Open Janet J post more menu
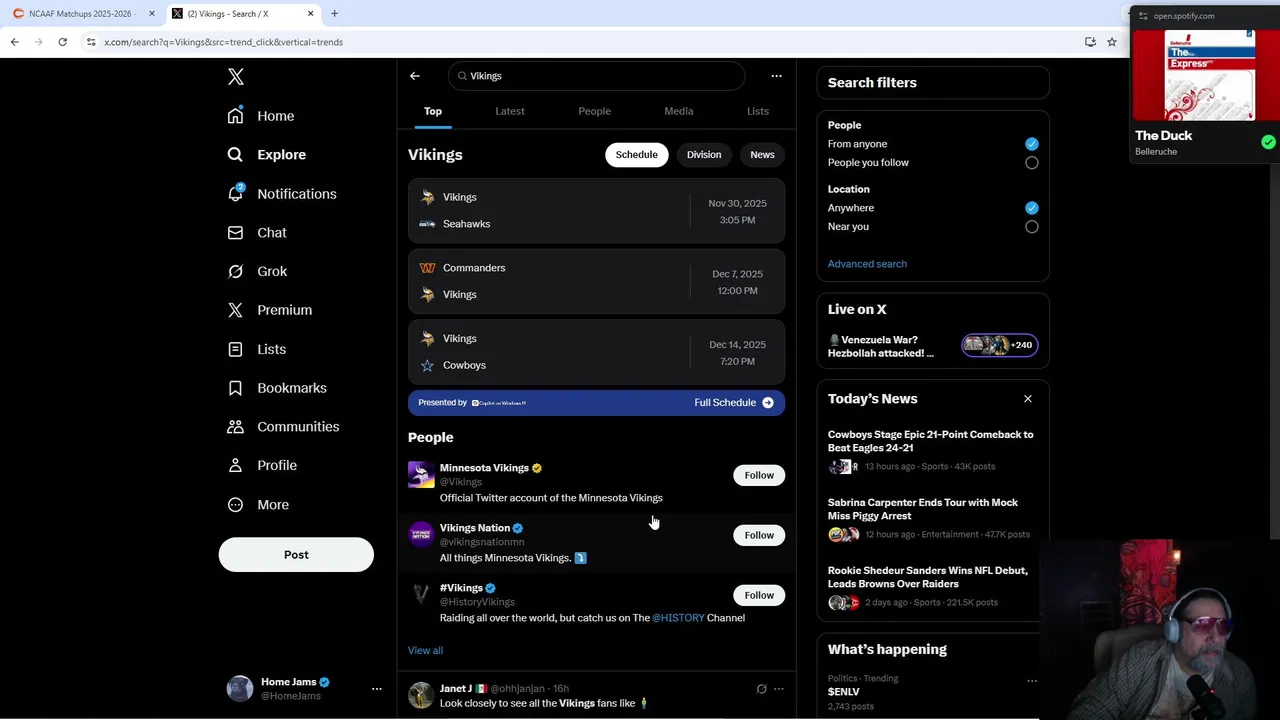Screen dimensions: 1280x720 tap(779, 689)
